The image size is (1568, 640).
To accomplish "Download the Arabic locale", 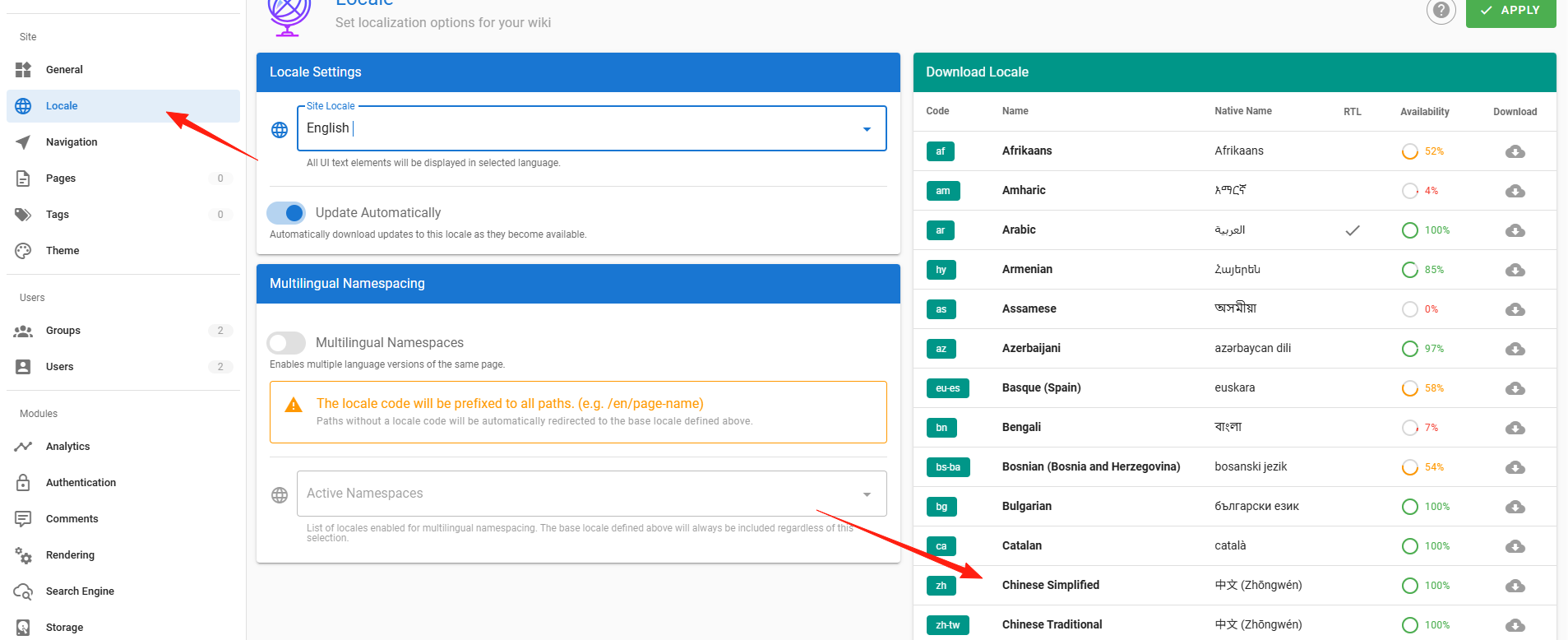I will click(x=1515, y=230).
